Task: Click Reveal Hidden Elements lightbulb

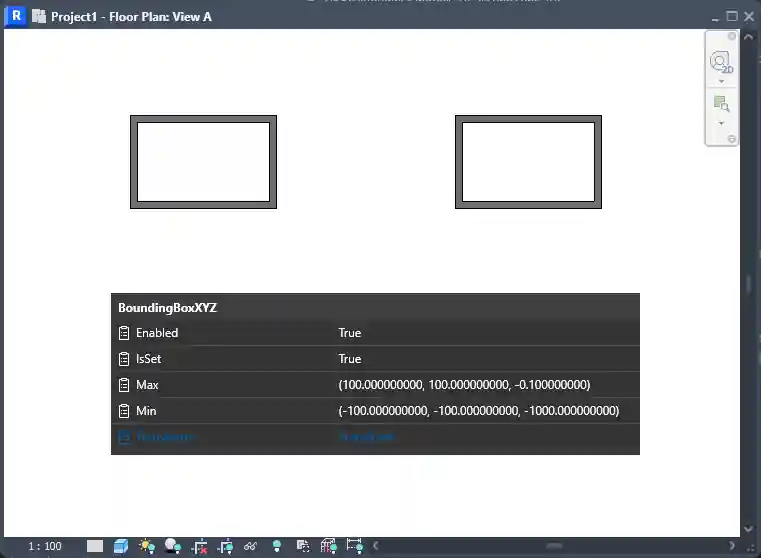Action: click(x=277, y=546)
